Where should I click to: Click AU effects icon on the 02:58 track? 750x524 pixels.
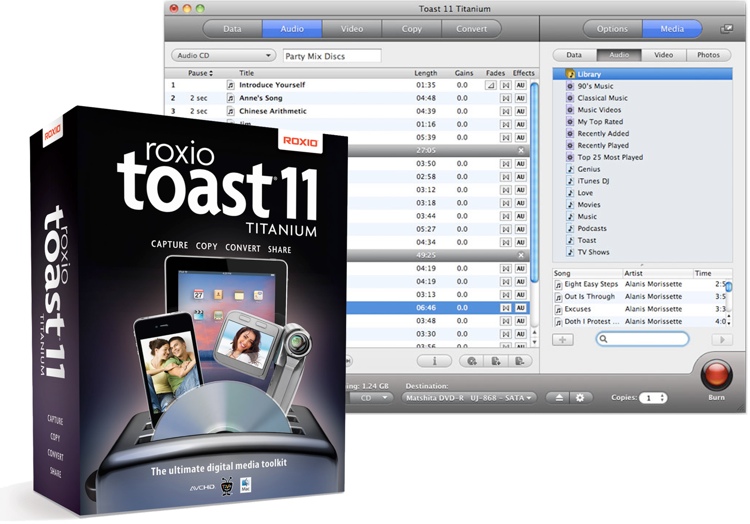coord(520,176)
